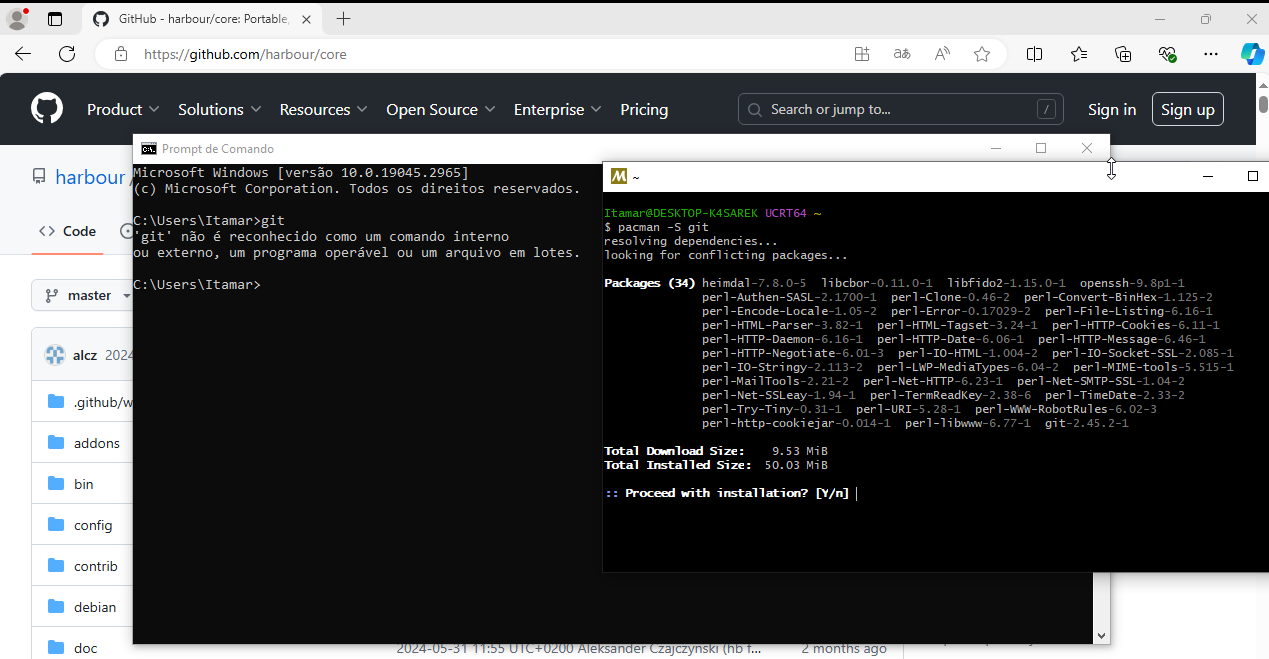Click the Sign up button

tap(1187, 109)
